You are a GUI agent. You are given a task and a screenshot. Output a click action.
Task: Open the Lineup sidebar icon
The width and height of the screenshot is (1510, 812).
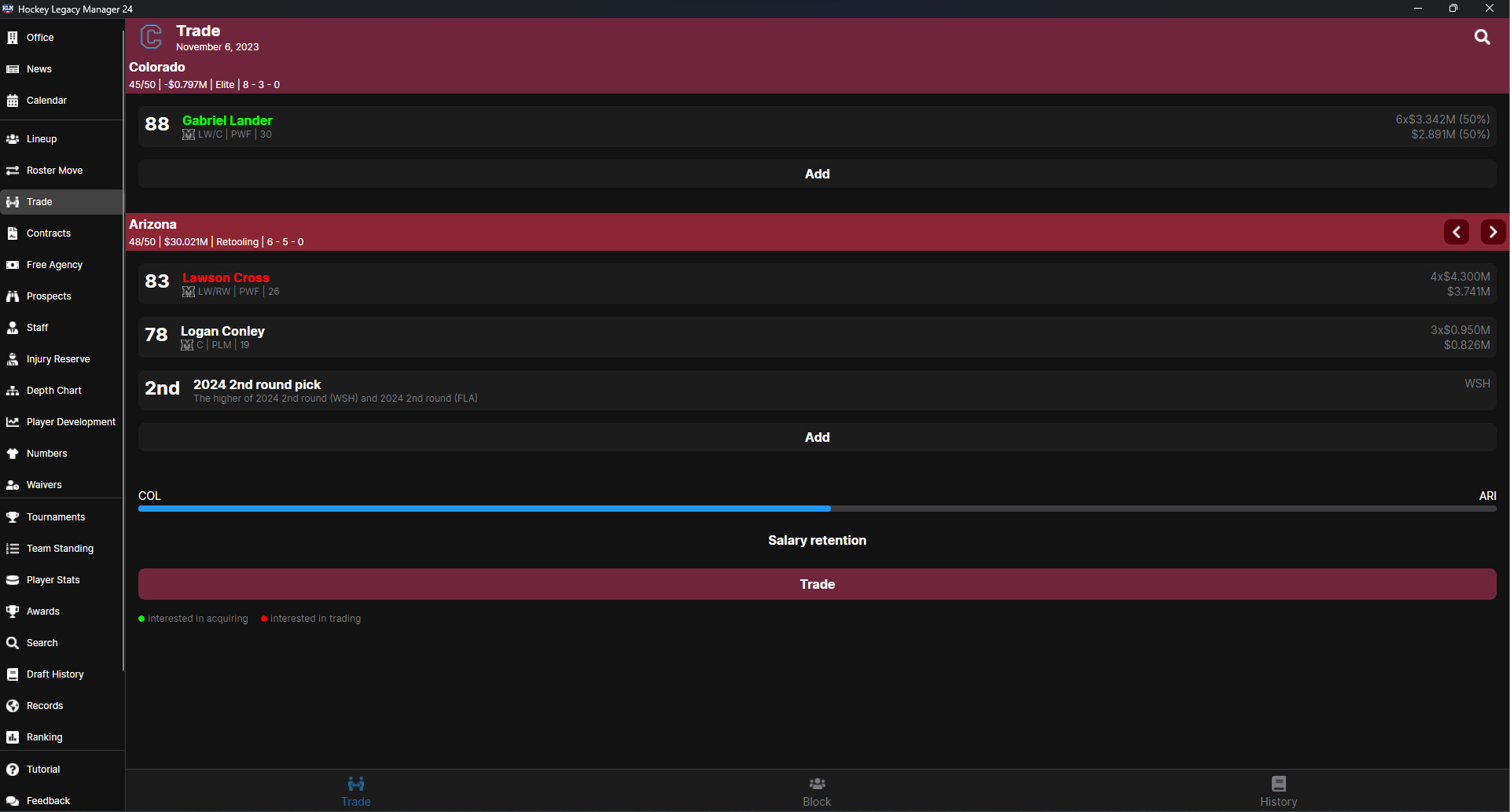tap(12, 138)
